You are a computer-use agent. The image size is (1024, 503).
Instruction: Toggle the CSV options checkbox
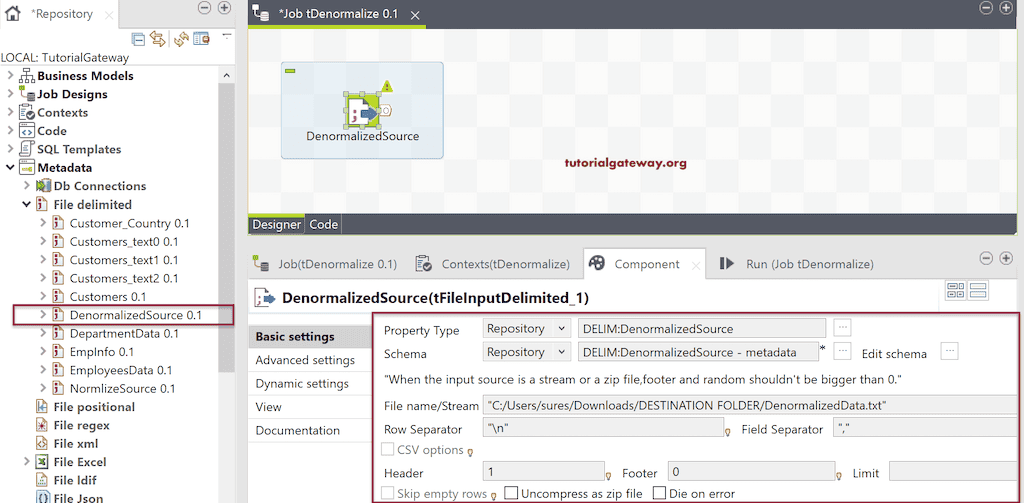tap(387, 449)
